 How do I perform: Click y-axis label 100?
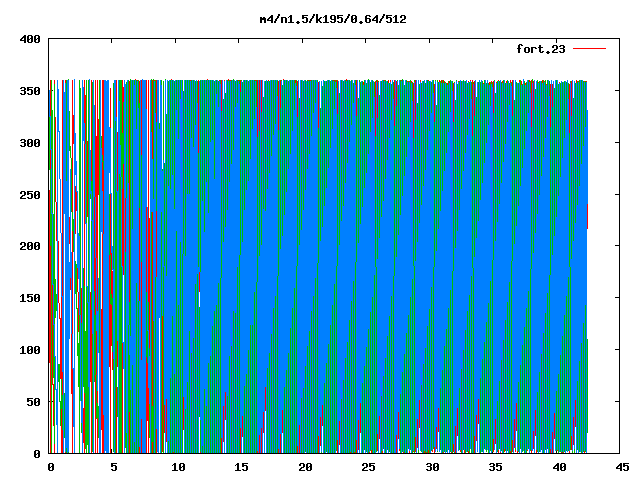click(30, 350)
